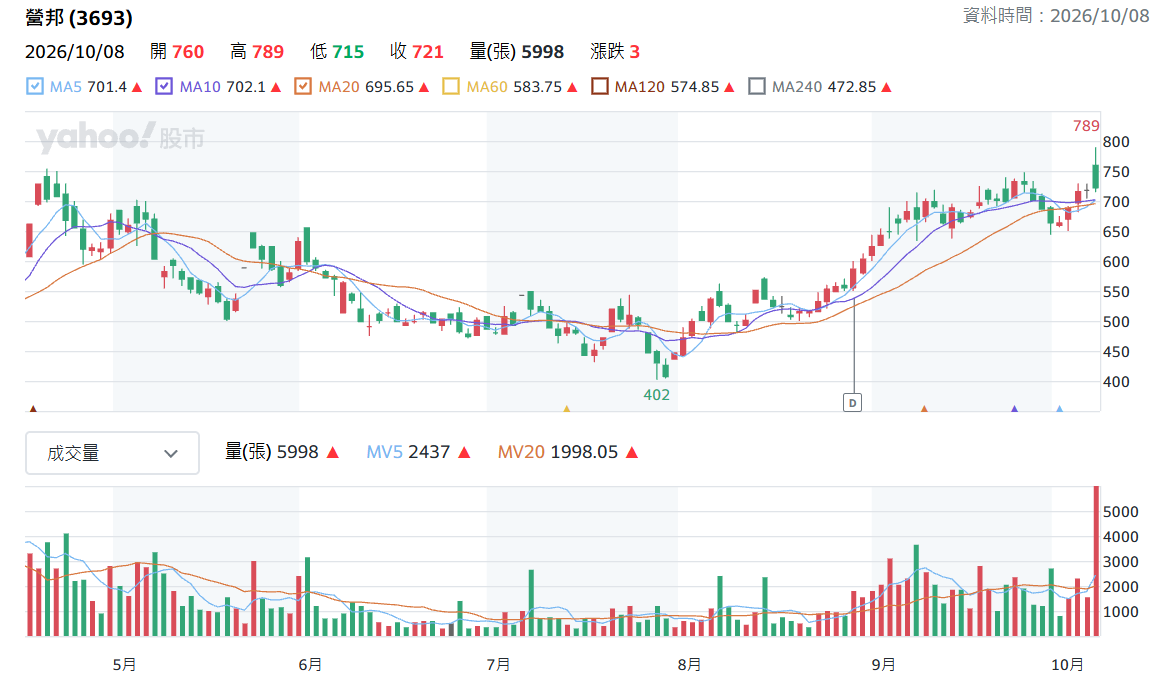Click the MV5 2437 volume average label
This screenshot has height=690, width=1166.
tap(408, 452)
